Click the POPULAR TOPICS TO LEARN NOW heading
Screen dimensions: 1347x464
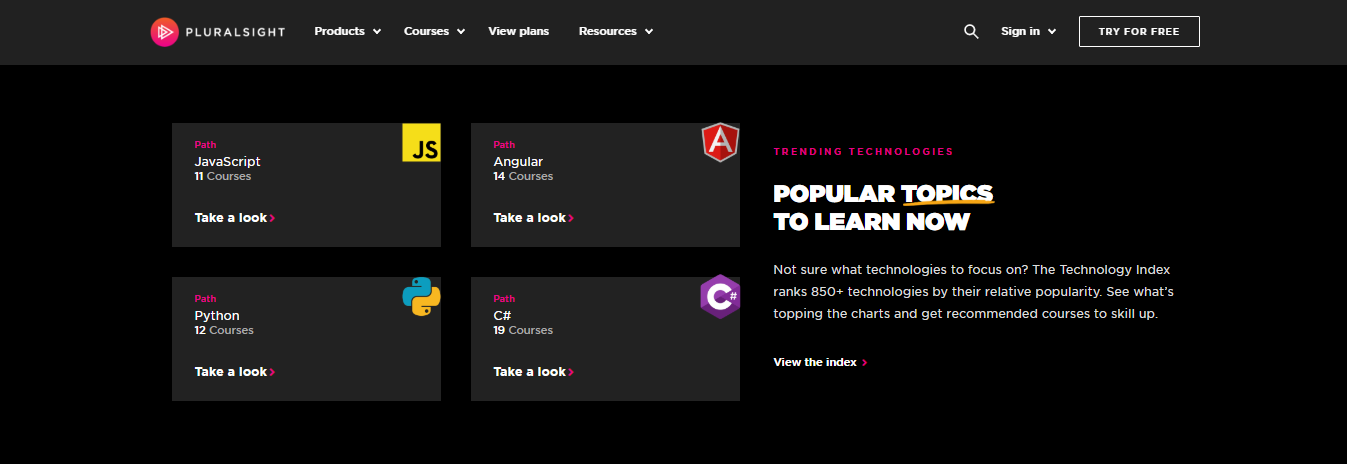click(883, 207)
